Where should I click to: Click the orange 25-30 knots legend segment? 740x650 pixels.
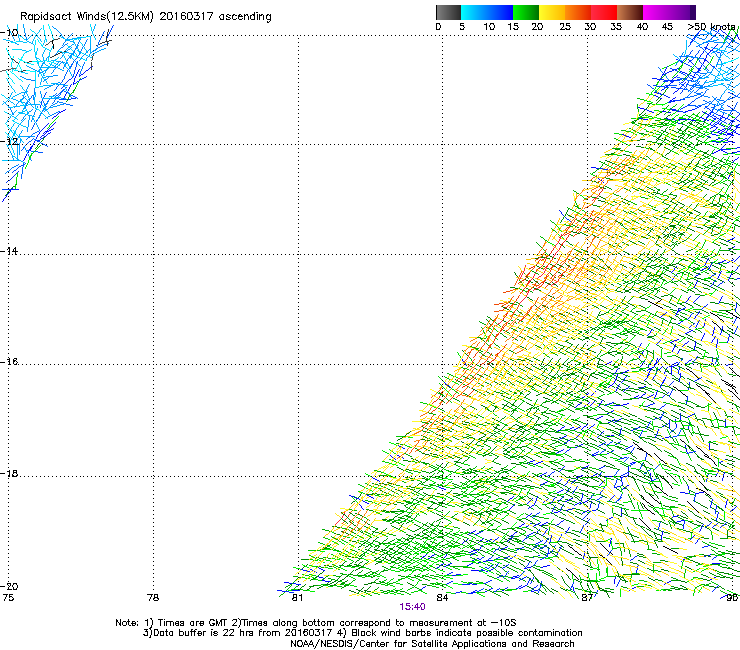click(578, 12)
